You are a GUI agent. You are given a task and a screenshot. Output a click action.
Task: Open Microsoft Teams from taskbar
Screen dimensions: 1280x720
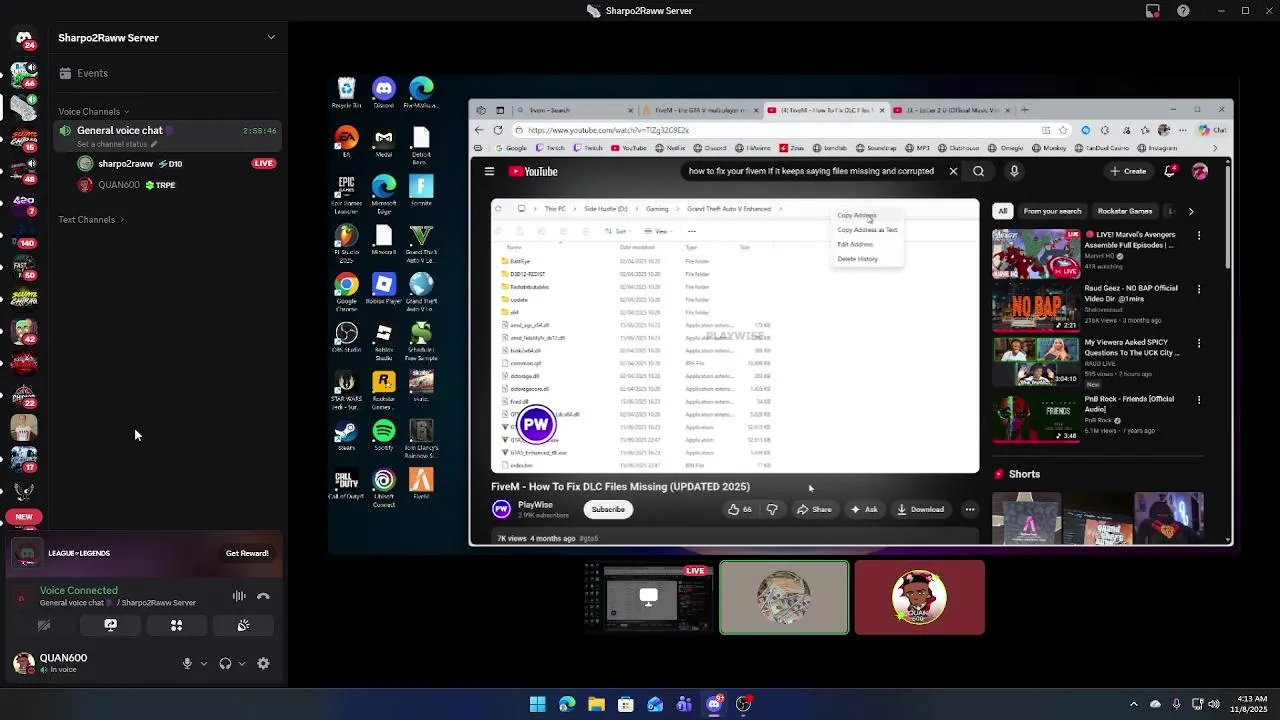684,704
